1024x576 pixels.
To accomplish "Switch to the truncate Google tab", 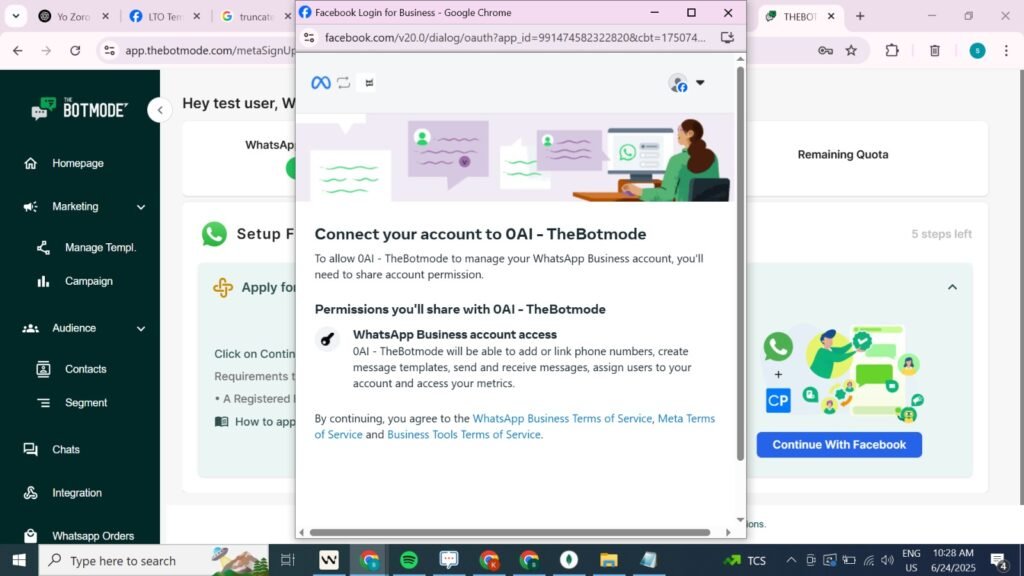I will click(x=255, y=16).
